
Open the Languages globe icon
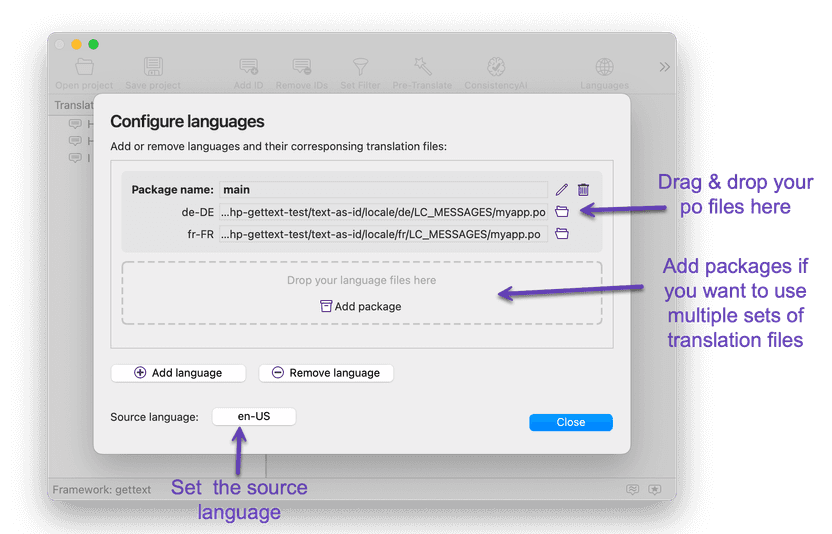pos(604,67)
